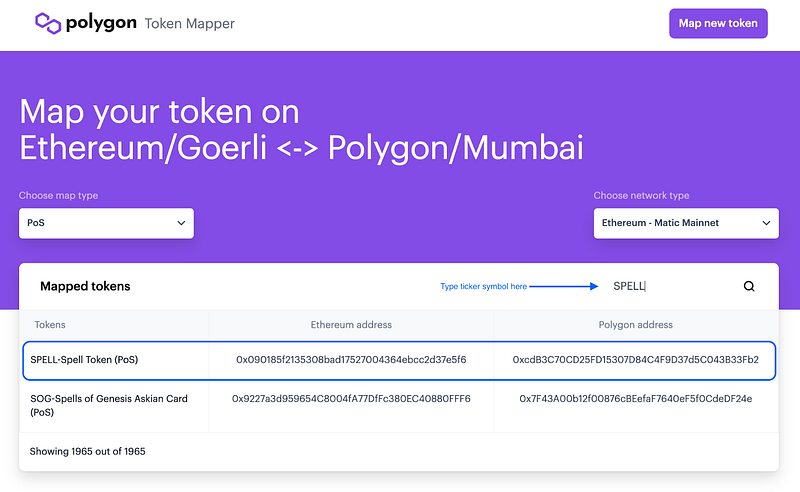Click the map type dropdown chevron
The height and width of the screenshot is (492, 800).
(181, 223)
